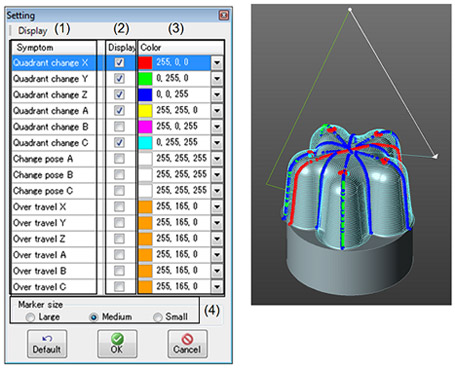Enable display for Change pose B
The width and height of the screenshot is (455, 370).
[x=119, y=174]
